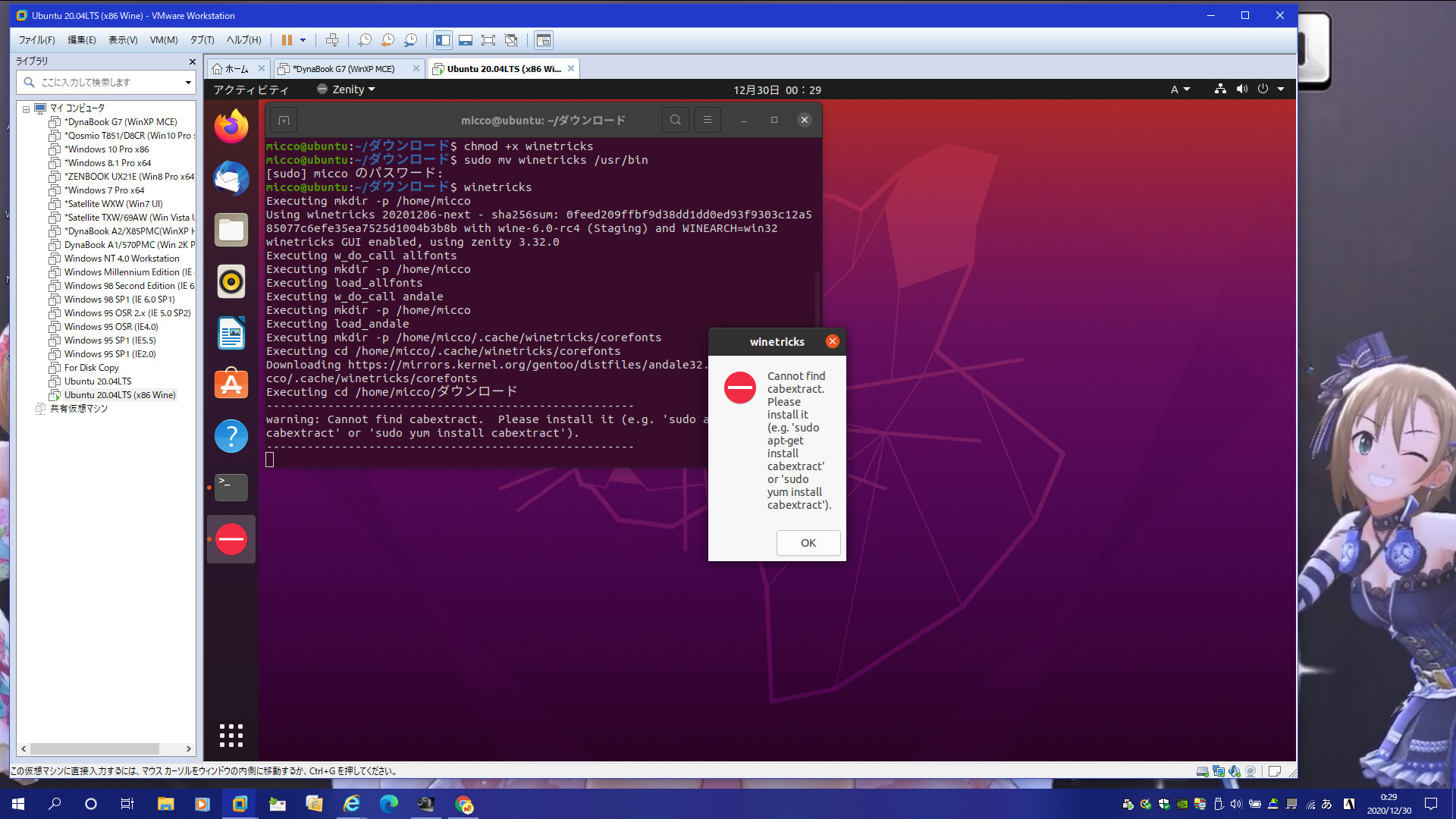Click the Zenity error icon in the dock

[231, 539]
